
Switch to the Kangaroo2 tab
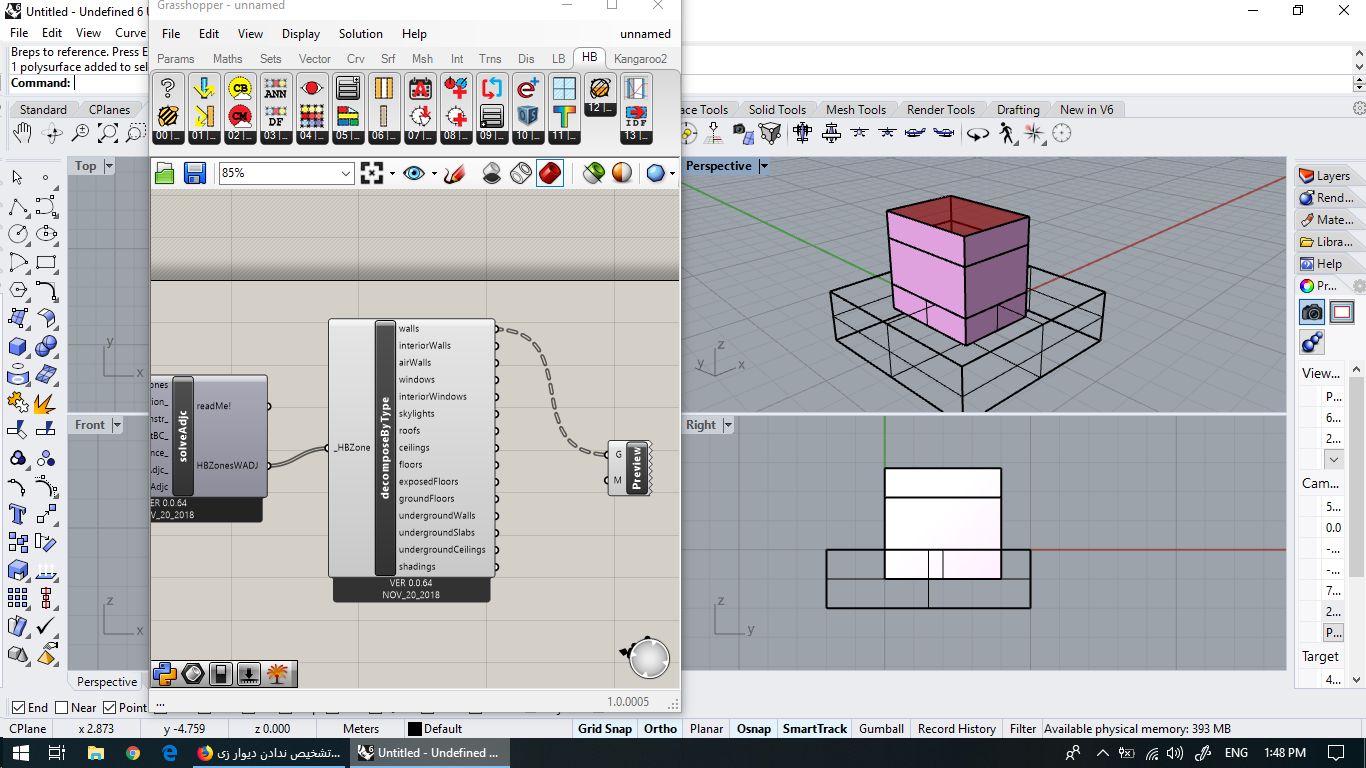640,59
